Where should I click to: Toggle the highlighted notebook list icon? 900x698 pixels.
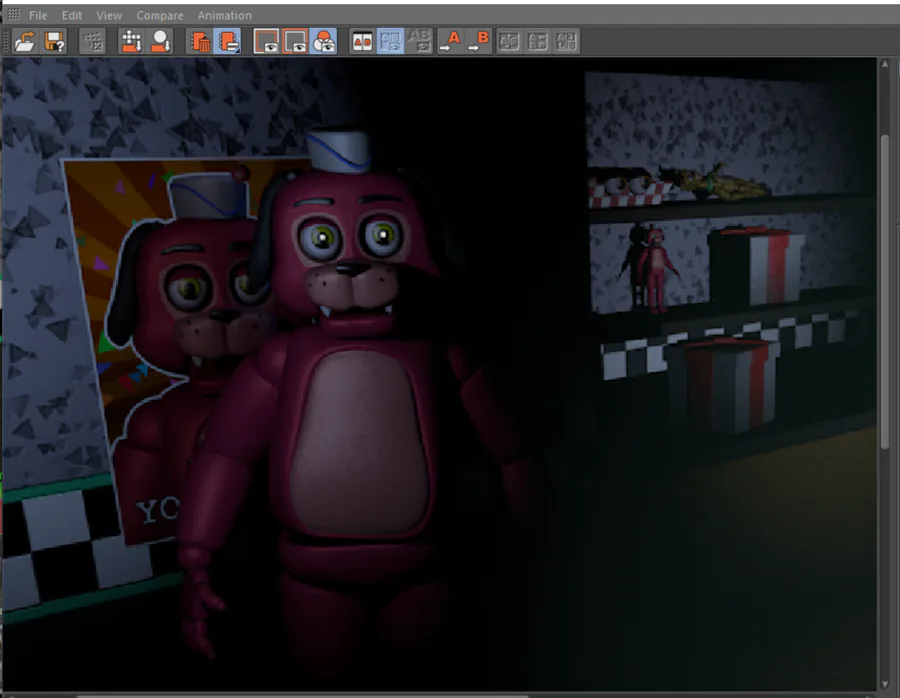click(227, 41)
